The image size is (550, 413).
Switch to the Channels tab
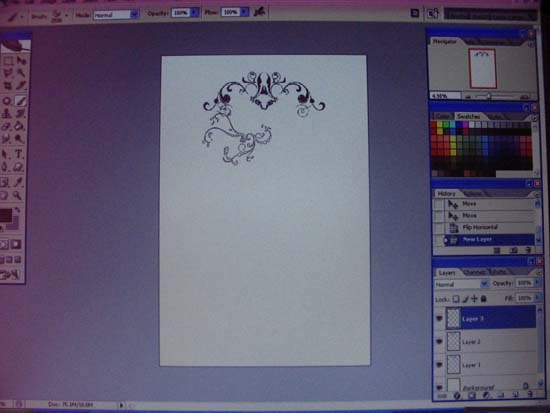coord(474,272)
